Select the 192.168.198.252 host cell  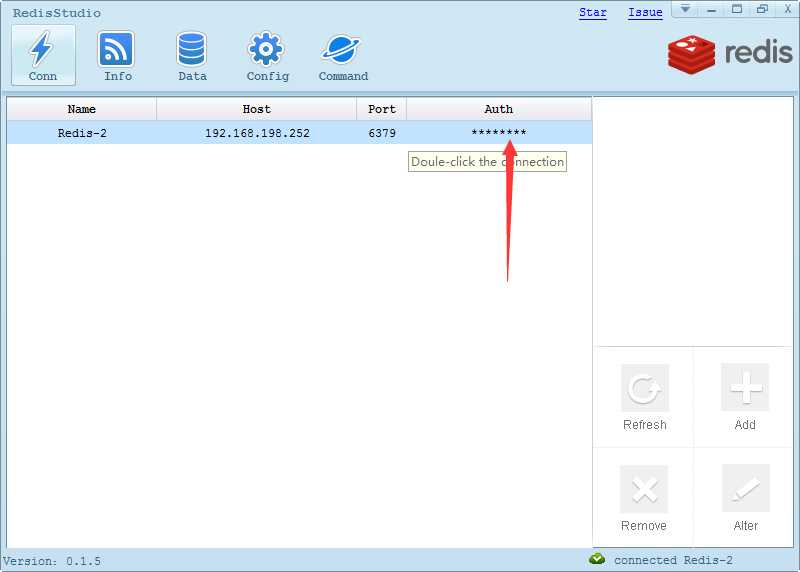[x=257, y=133]
